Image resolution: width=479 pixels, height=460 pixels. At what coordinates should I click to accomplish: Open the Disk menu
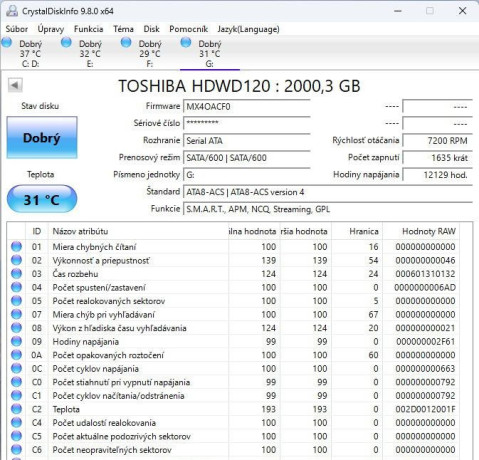click(151, 29)
